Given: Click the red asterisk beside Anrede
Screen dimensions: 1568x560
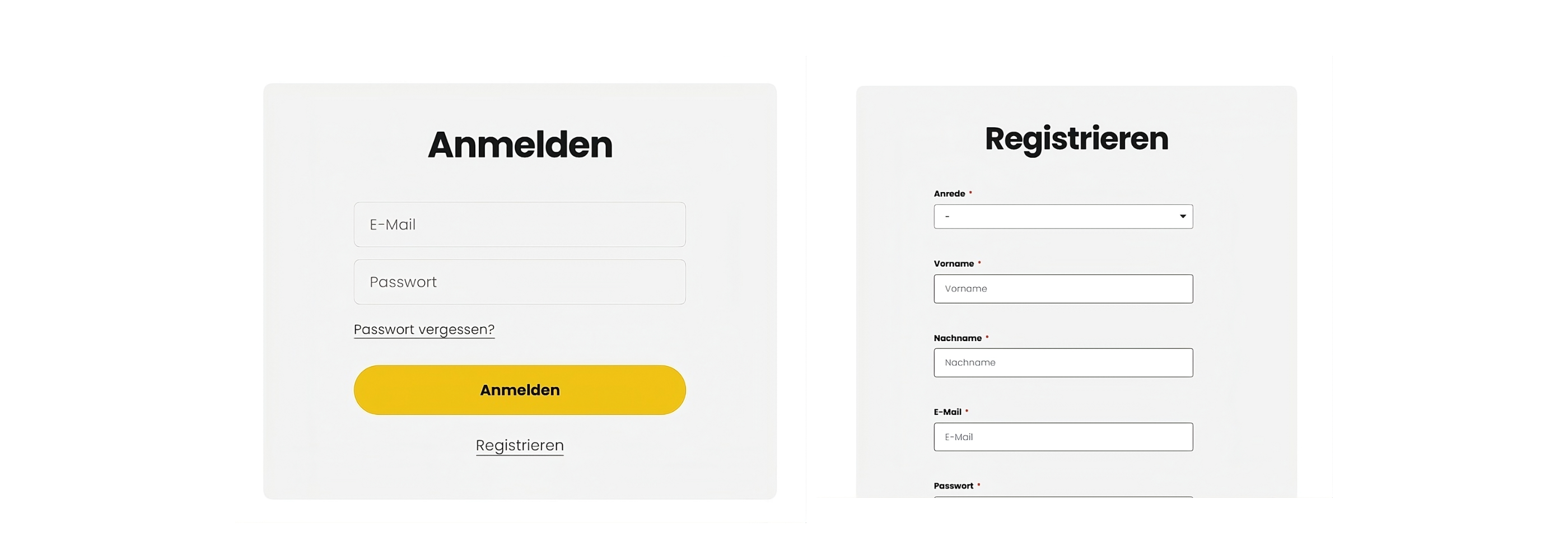Looking at the screenshot, I should tap(970, 192).
